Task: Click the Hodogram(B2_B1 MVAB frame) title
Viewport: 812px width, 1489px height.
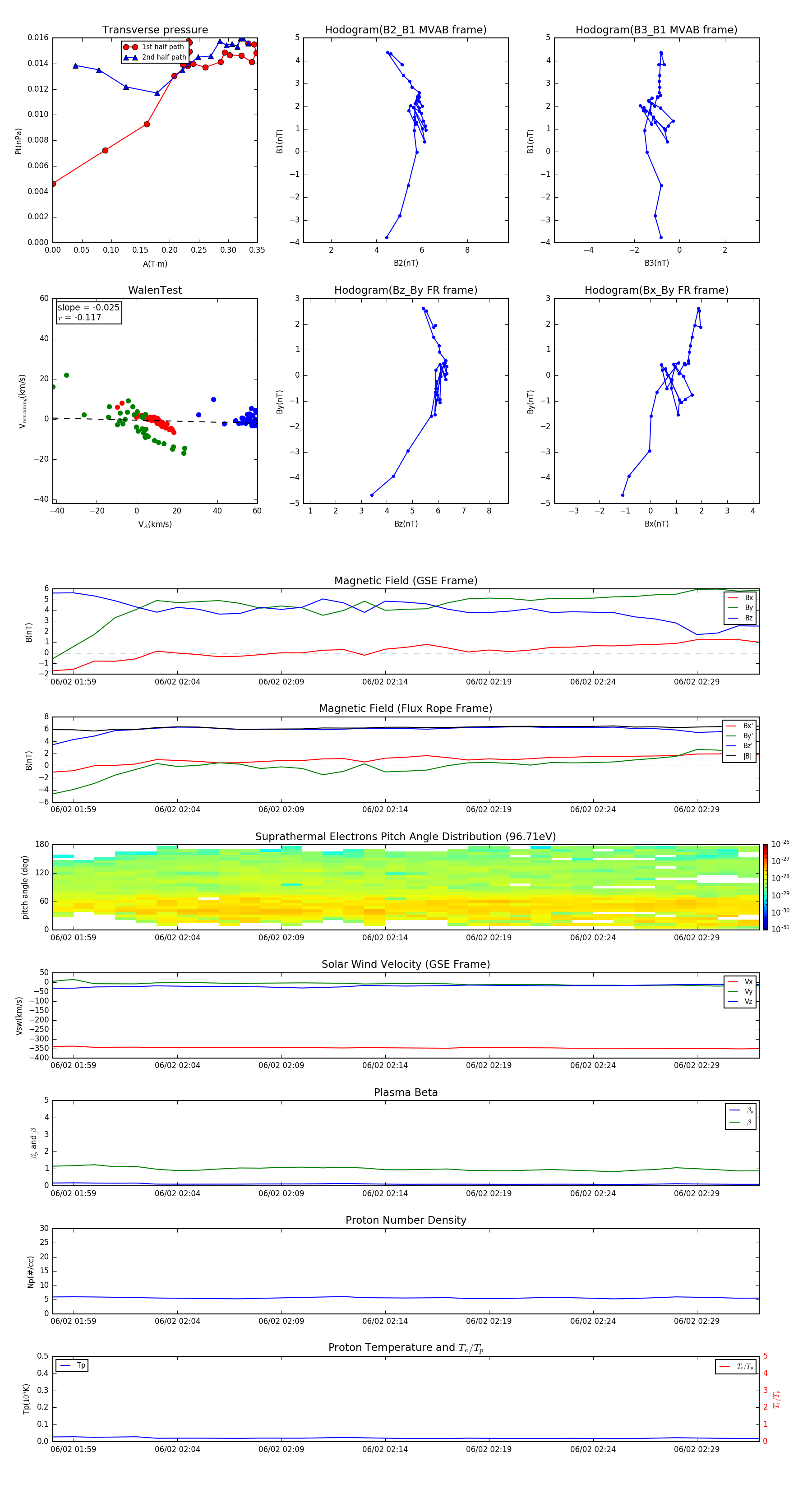Action: (406, 30)
